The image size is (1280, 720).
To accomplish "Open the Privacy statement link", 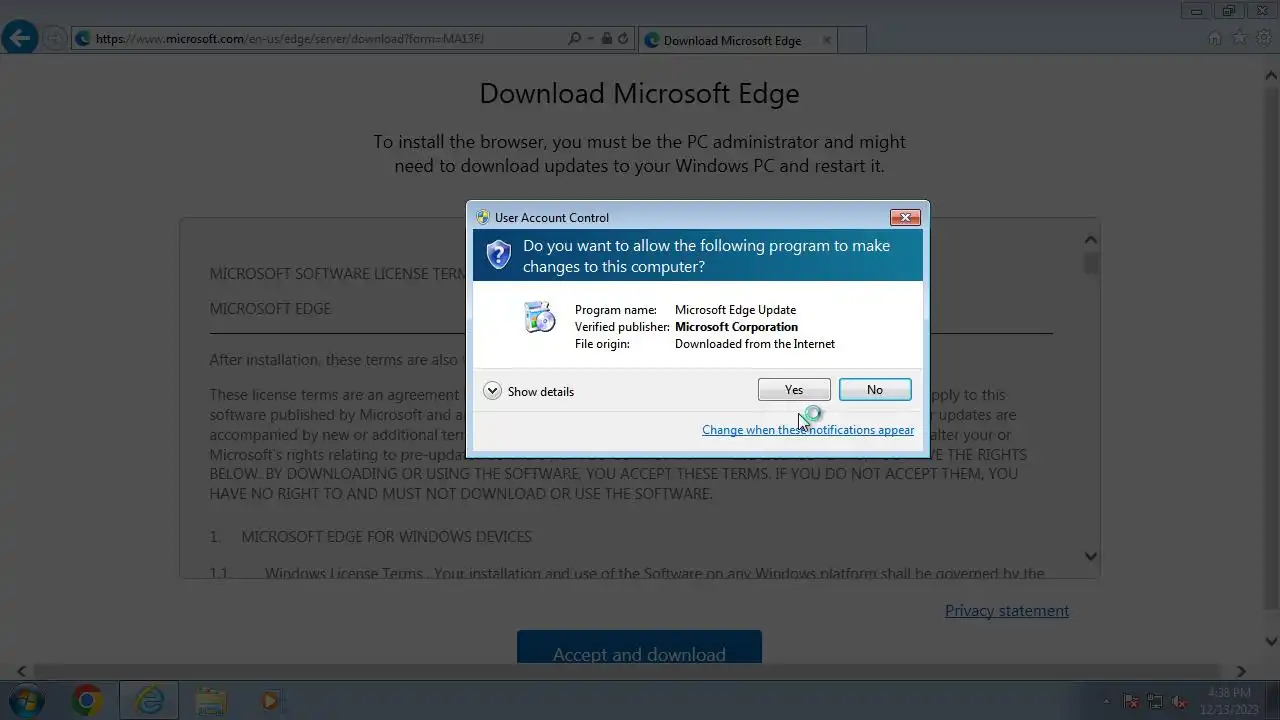I will tap(1007, 611).
